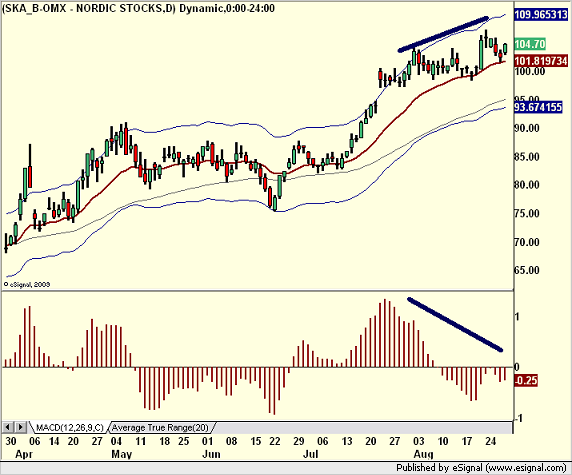Switch to the MACD(12,26,9,C) tab
The width and height of the screenshot is (572, 475).
click(x=69, y=427)
